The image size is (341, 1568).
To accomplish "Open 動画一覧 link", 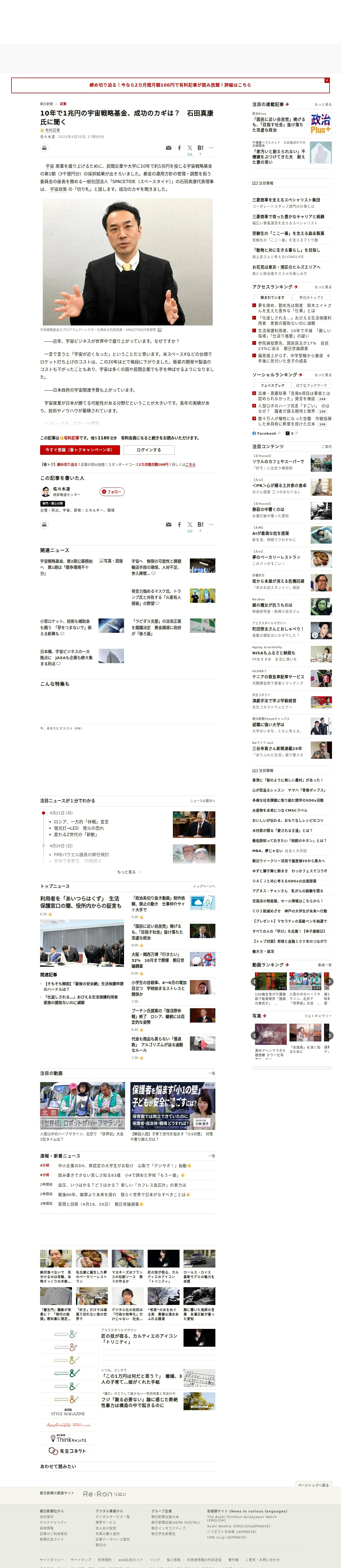I will click(325, 965).
